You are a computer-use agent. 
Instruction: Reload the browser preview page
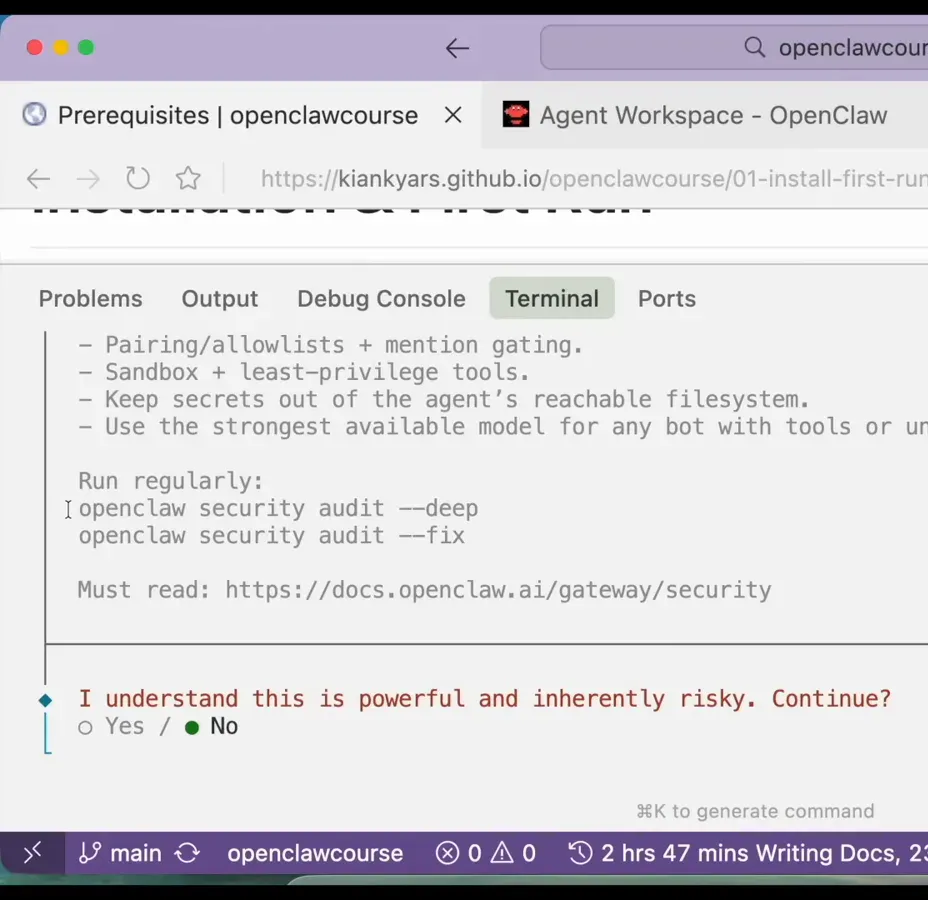tap(138, 178)
